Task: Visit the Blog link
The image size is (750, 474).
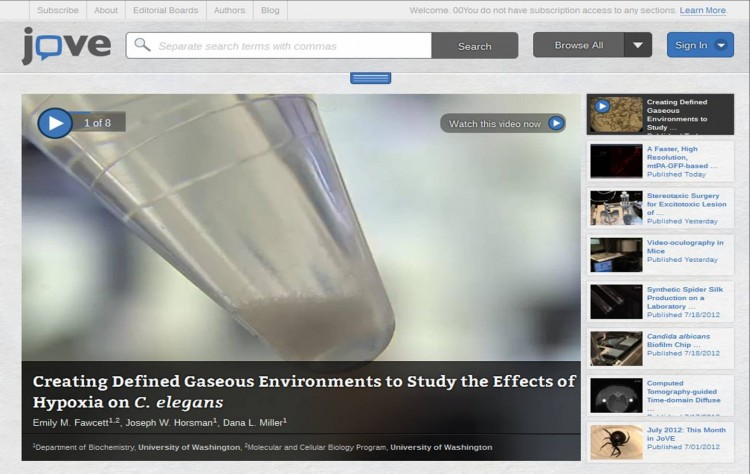Action: click(270, 10)
